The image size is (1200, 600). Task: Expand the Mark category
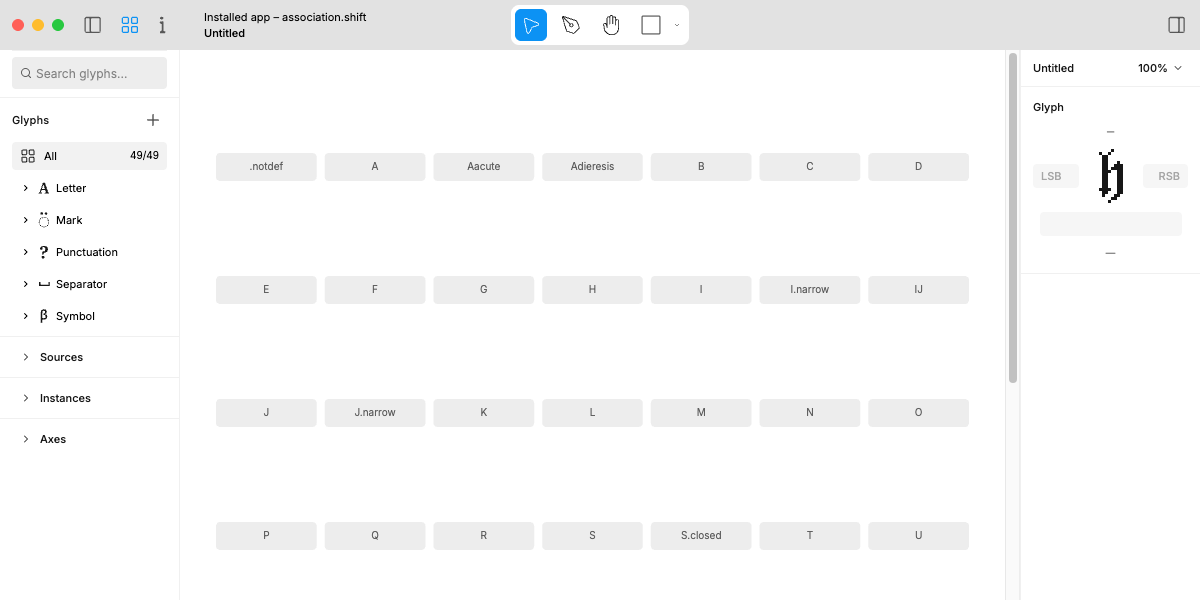click(26, 220)
